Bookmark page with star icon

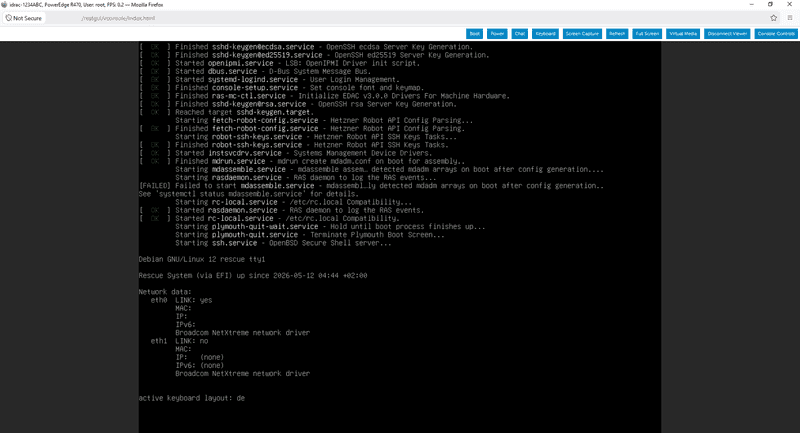coord(773,18)
